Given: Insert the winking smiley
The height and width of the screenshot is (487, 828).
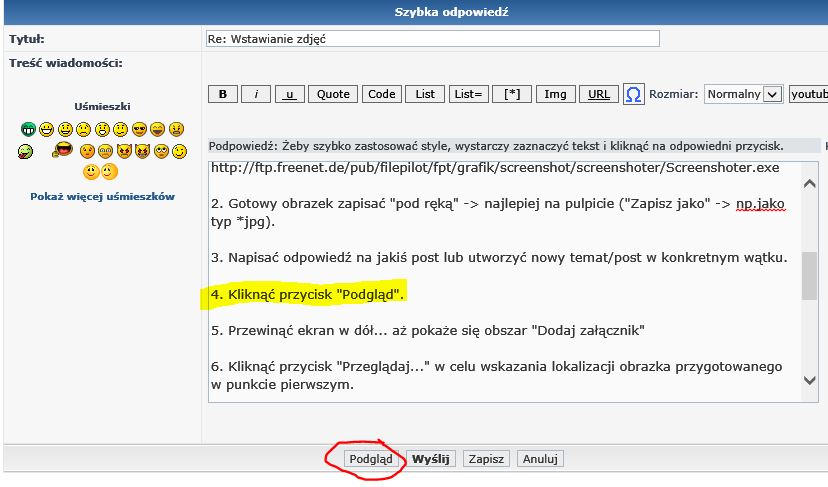Looking at the screenshot, I should pos(179,151).
